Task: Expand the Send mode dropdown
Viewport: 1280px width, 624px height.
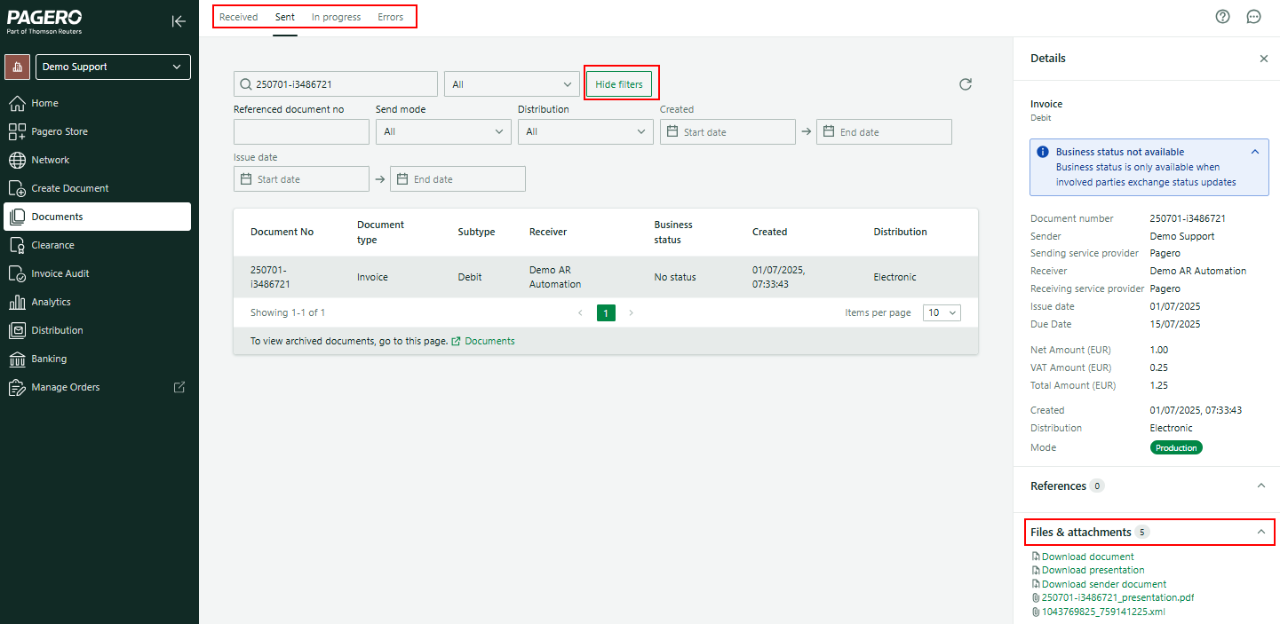Action: coord(443,131)
